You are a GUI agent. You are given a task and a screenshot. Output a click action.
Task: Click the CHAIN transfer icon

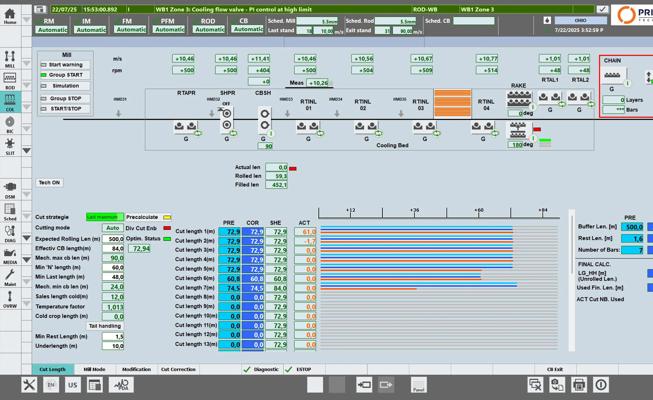tap(612, 75)
